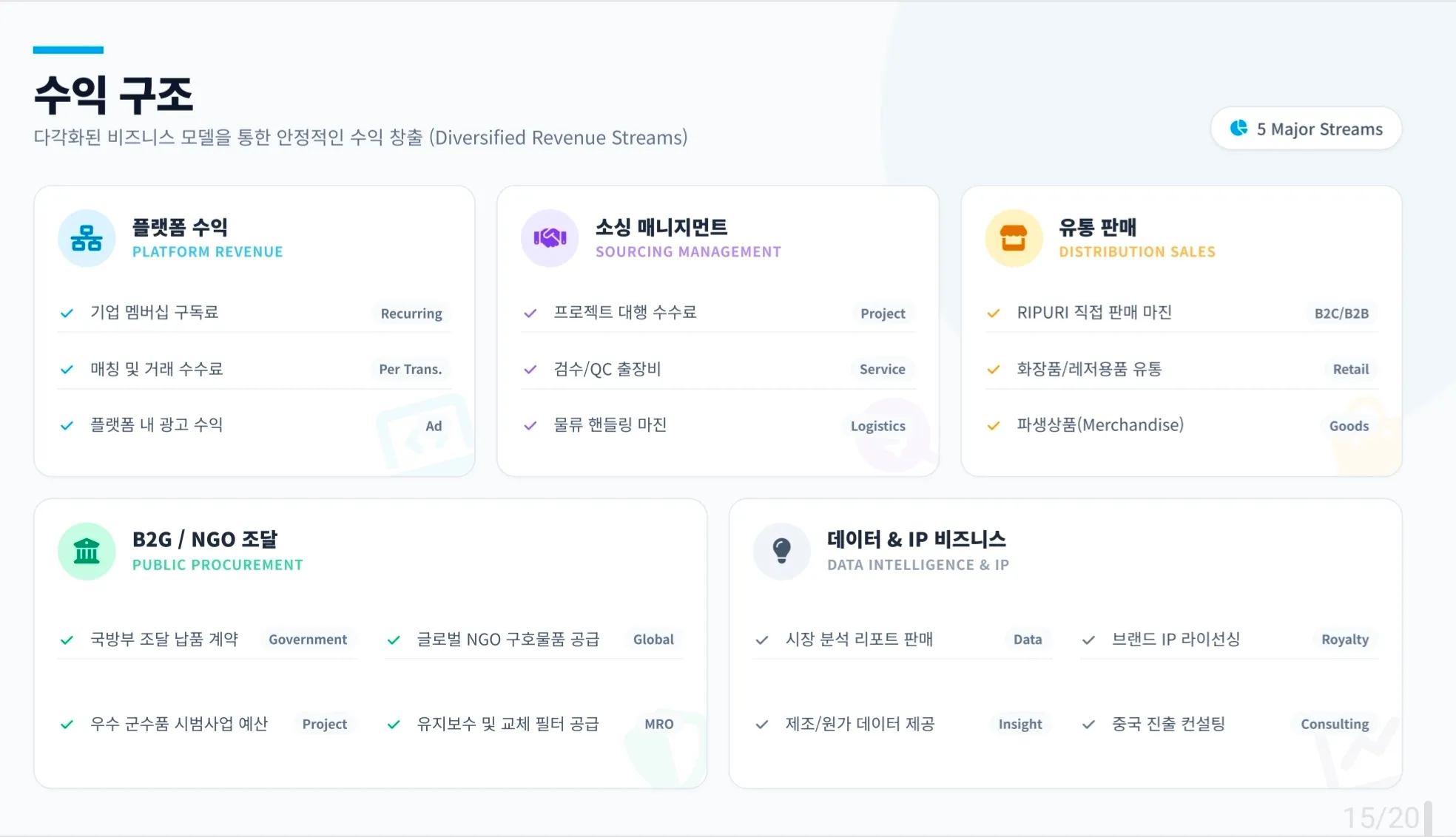Select the Government tag
1456x837 pixels.
[x=308, y=640]
